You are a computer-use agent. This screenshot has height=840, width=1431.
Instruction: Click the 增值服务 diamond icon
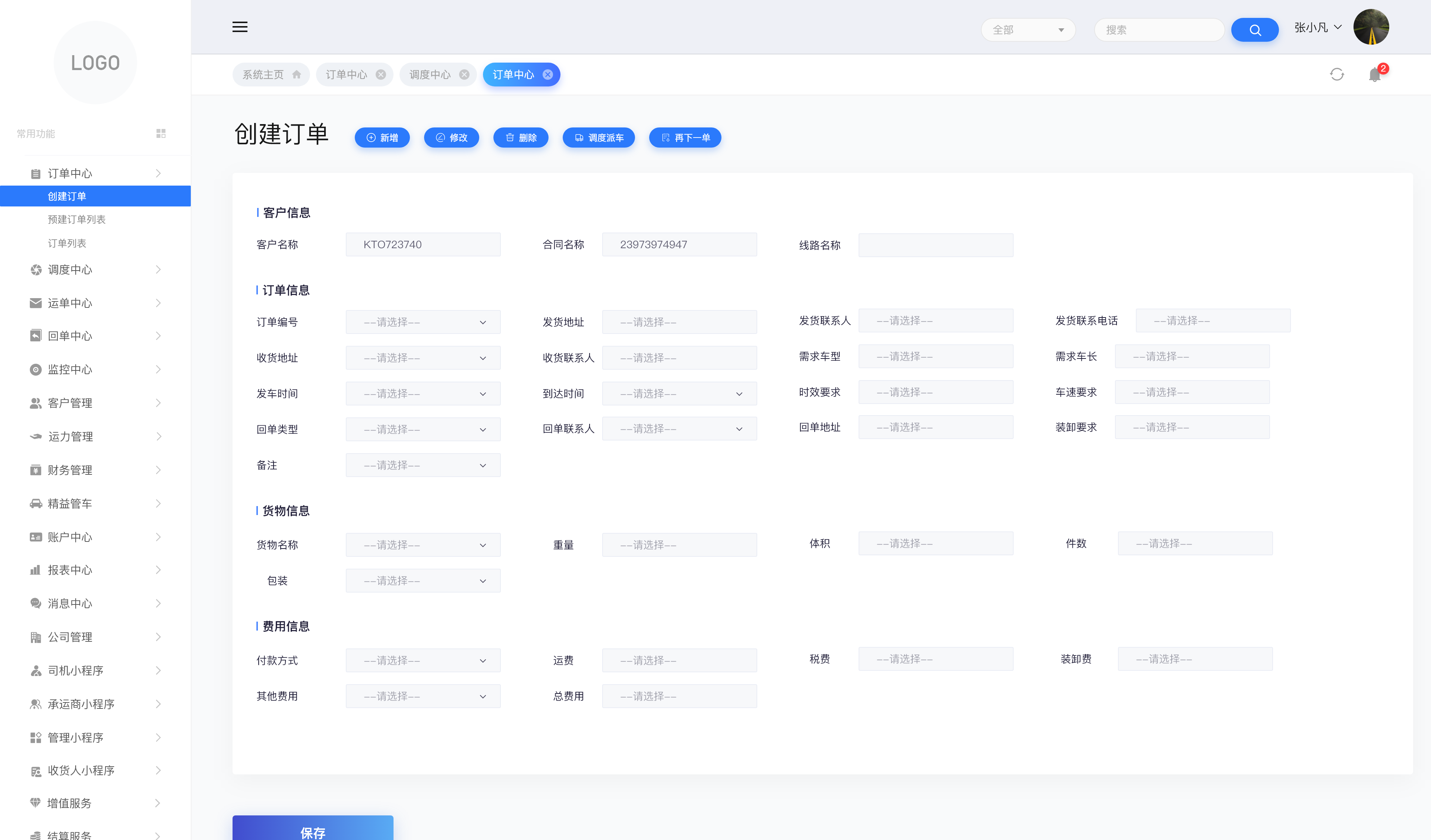click(35, 802)
